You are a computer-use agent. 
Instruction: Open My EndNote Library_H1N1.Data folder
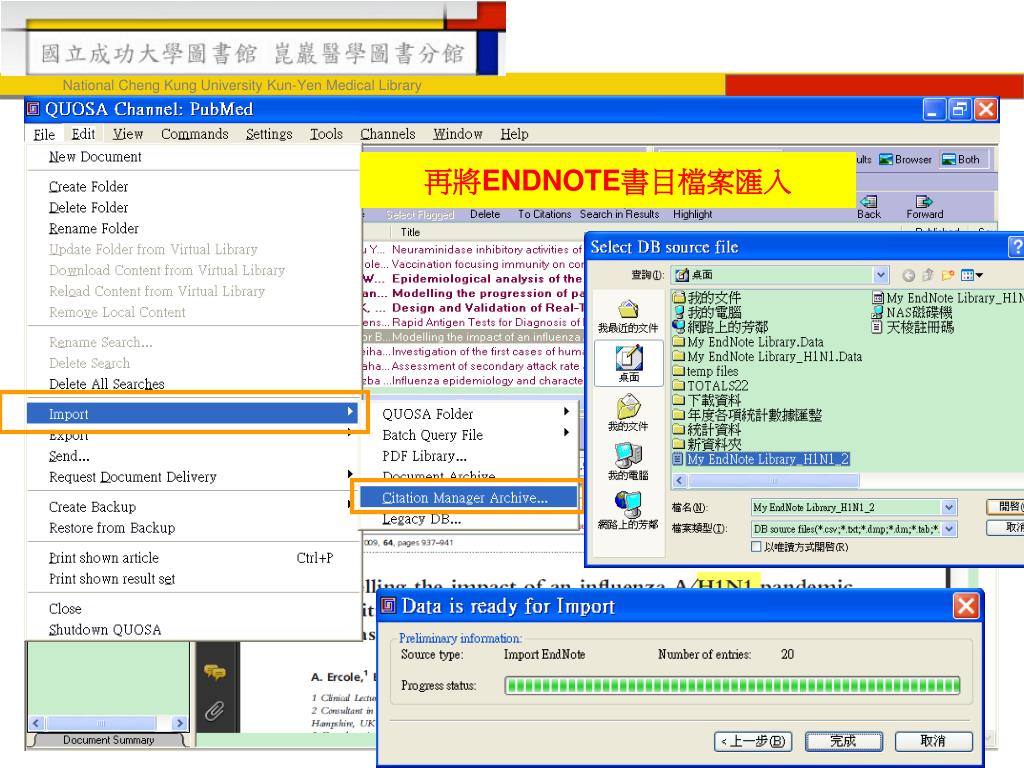pyautogui.click(x=767, y=357)
